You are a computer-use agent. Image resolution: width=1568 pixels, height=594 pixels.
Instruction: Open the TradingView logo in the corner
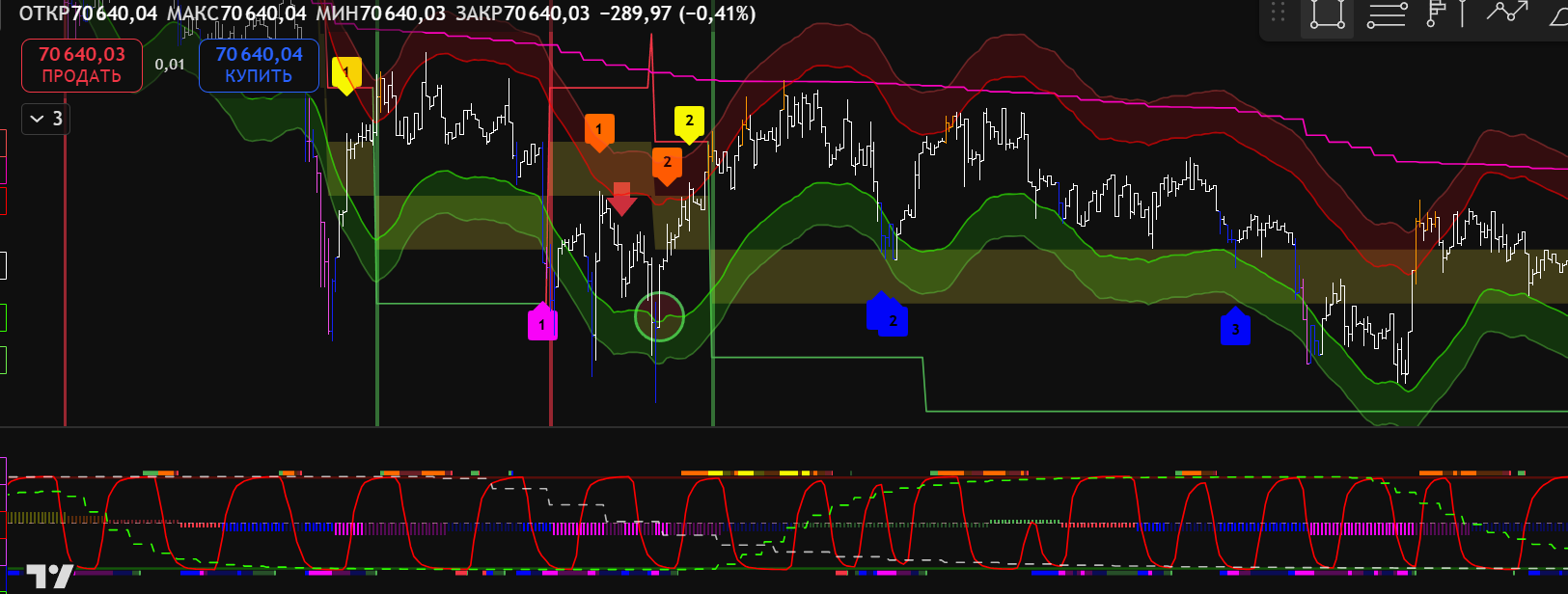pos(49,577)
